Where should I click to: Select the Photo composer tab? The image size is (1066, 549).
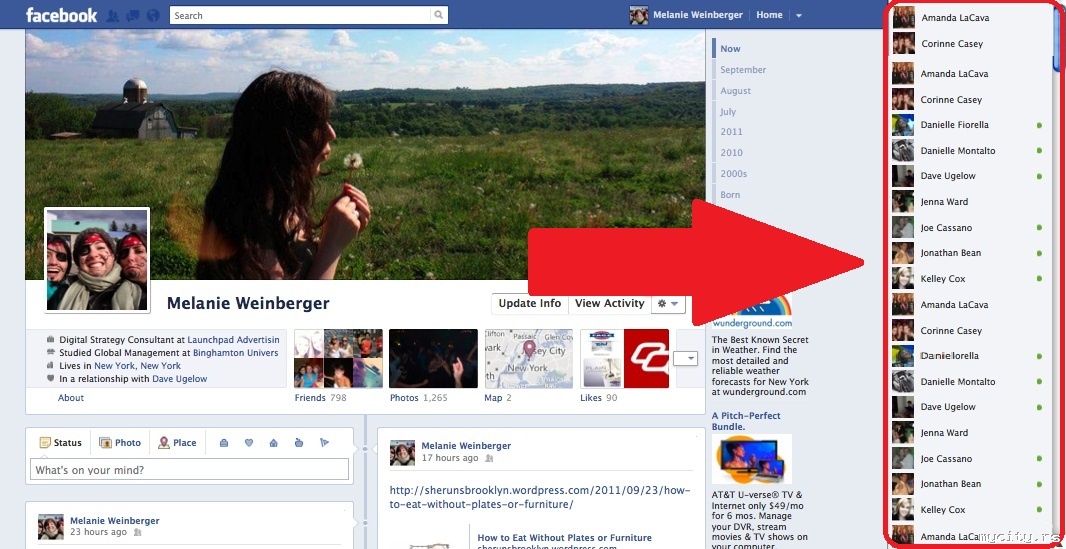tap(120, 442)
